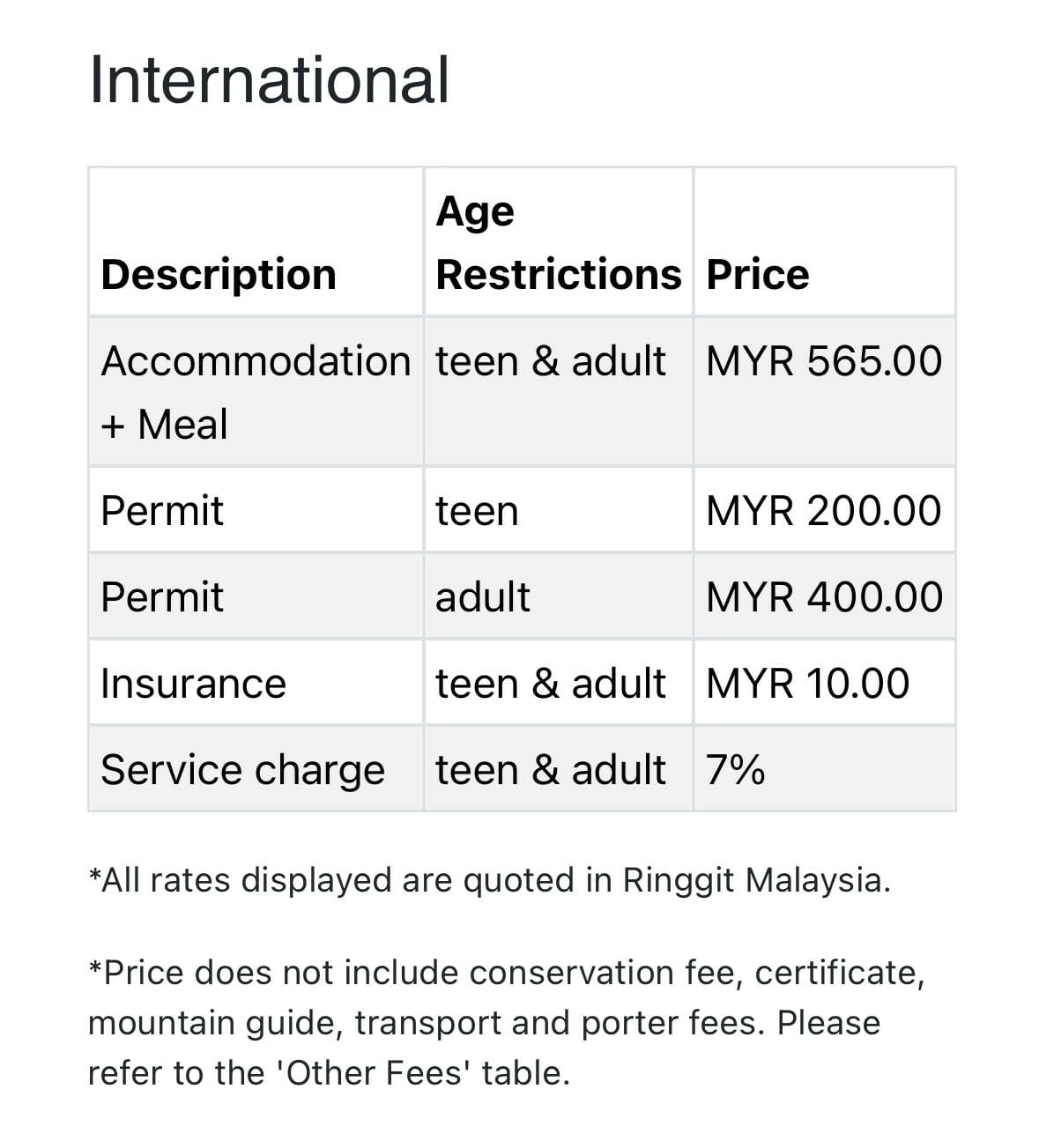1039x1148 pixels.
Task: Select the Service charge cell
Action: (x=242, y=770)
